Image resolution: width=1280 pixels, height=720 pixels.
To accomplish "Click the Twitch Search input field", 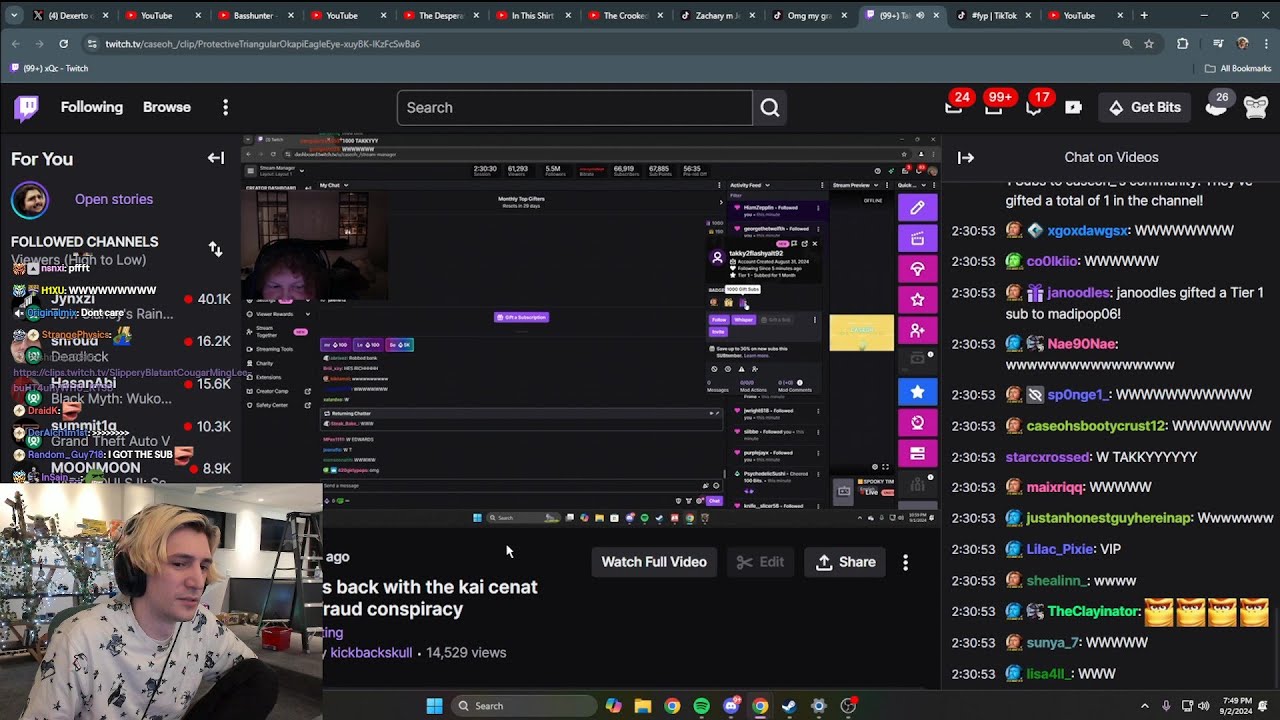I will click(x=575, y=107).
